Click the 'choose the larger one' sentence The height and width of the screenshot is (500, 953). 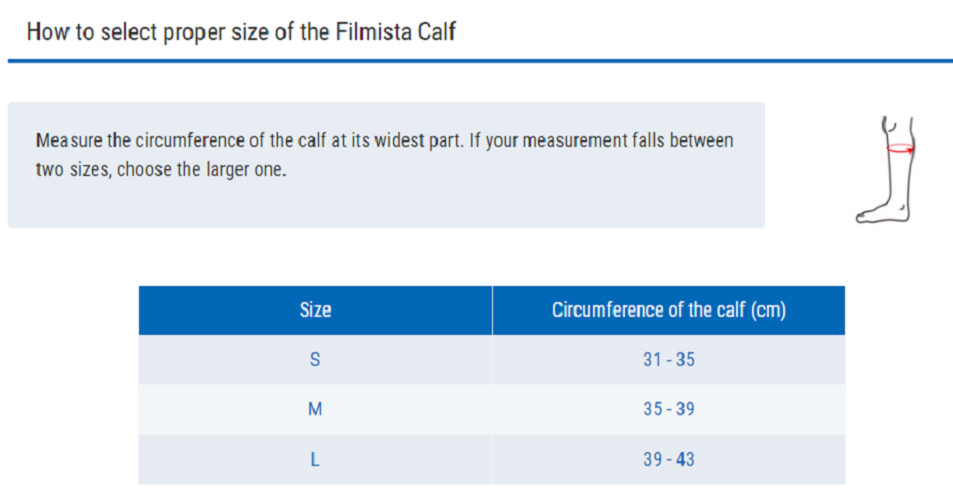pos(201,170)
